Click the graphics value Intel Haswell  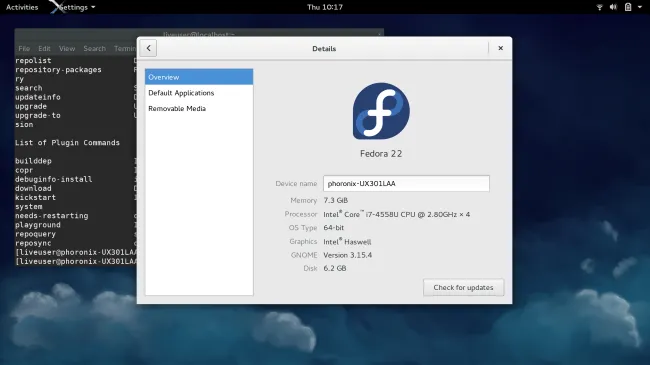point(347,241)
